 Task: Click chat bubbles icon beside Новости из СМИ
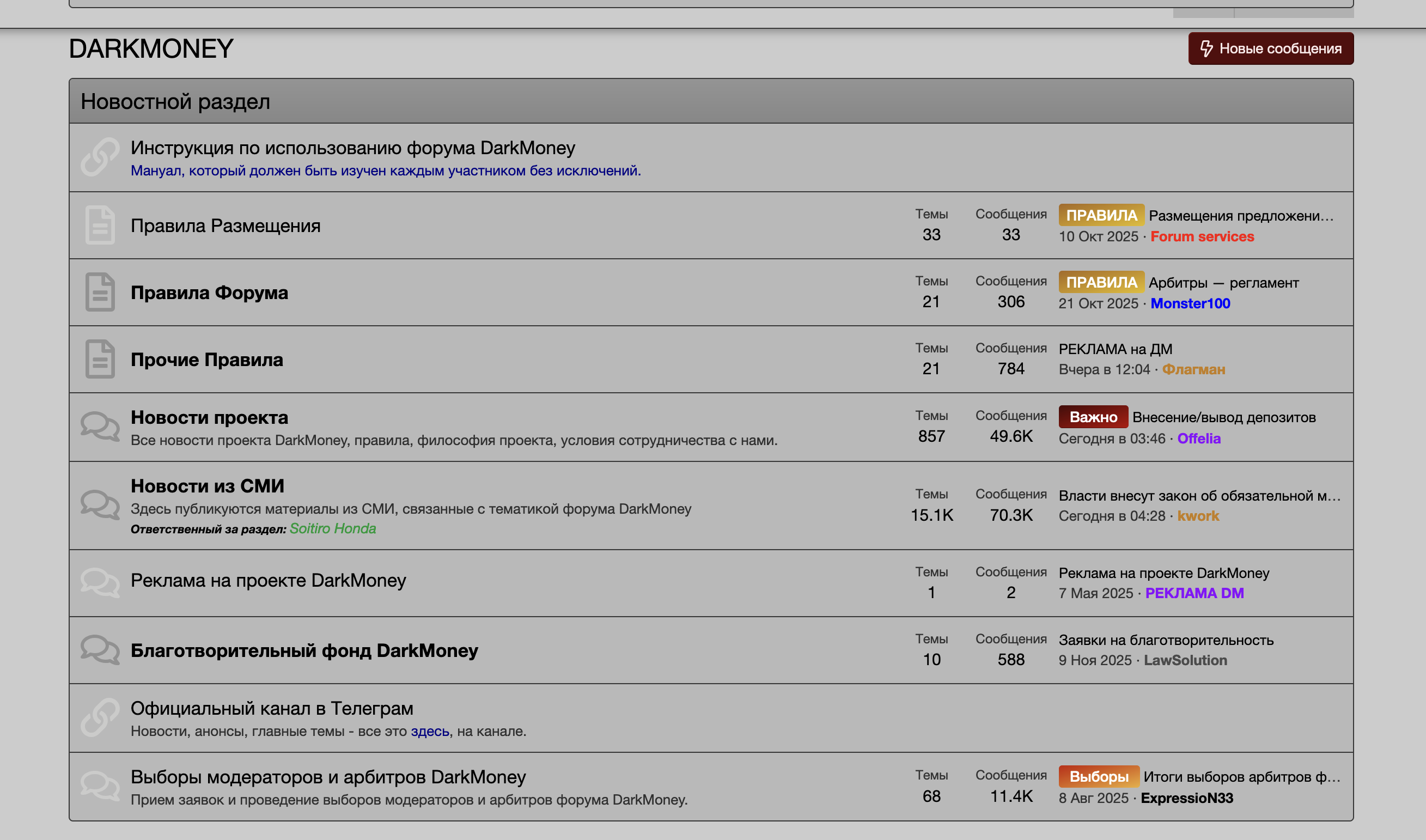pos(100,505)
